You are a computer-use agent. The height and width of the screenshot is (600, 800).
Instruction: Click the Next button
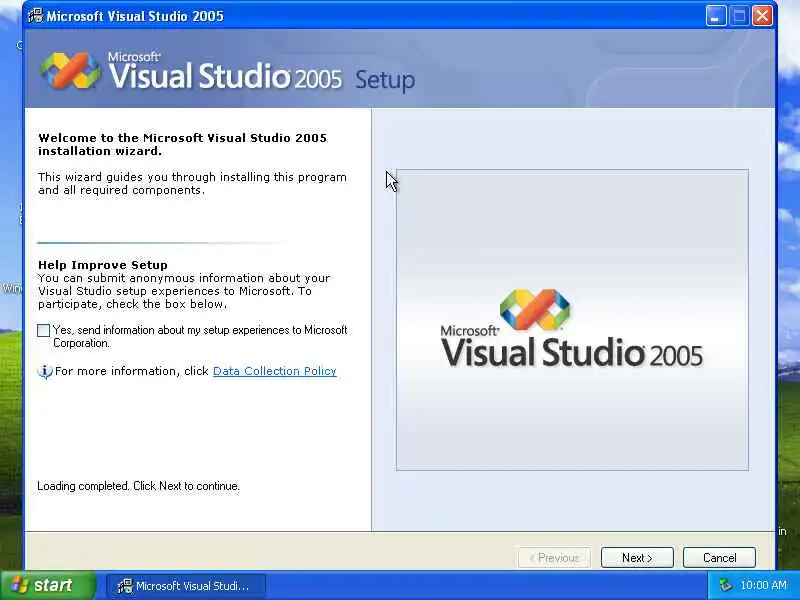(x=637, y=558)
